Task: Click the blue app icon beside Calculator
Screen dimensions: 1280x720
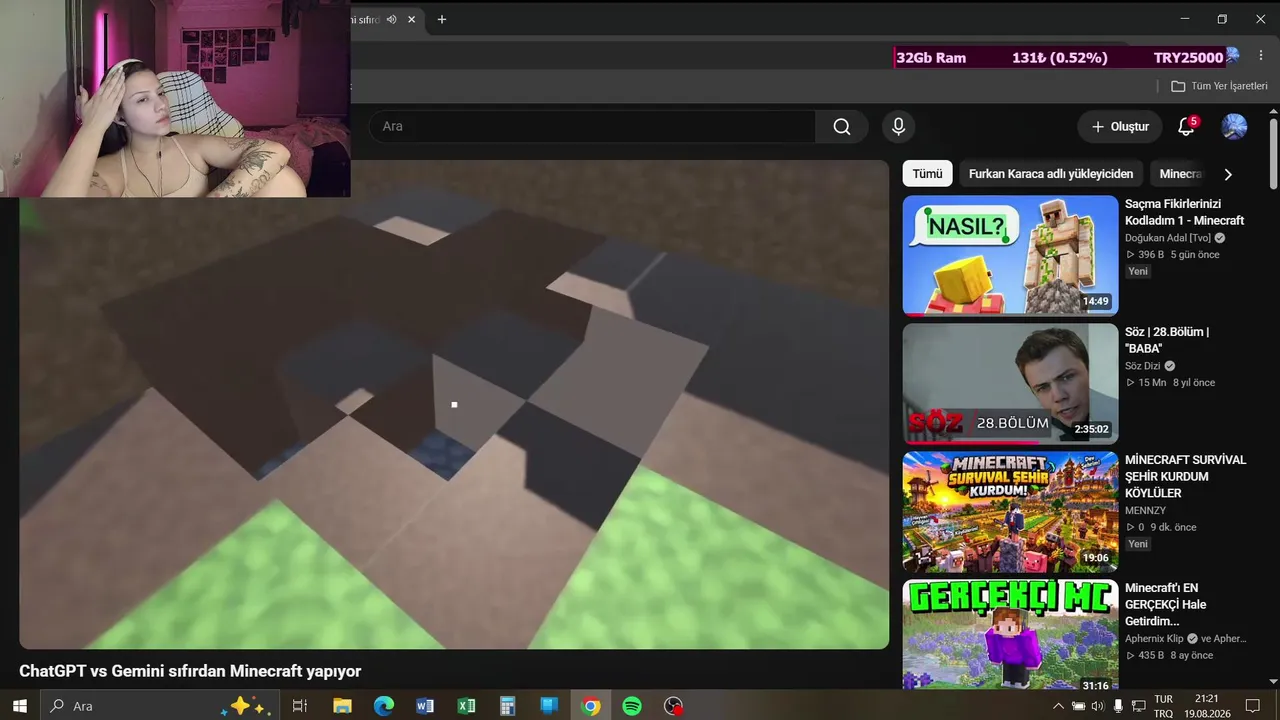Action: 549,706
